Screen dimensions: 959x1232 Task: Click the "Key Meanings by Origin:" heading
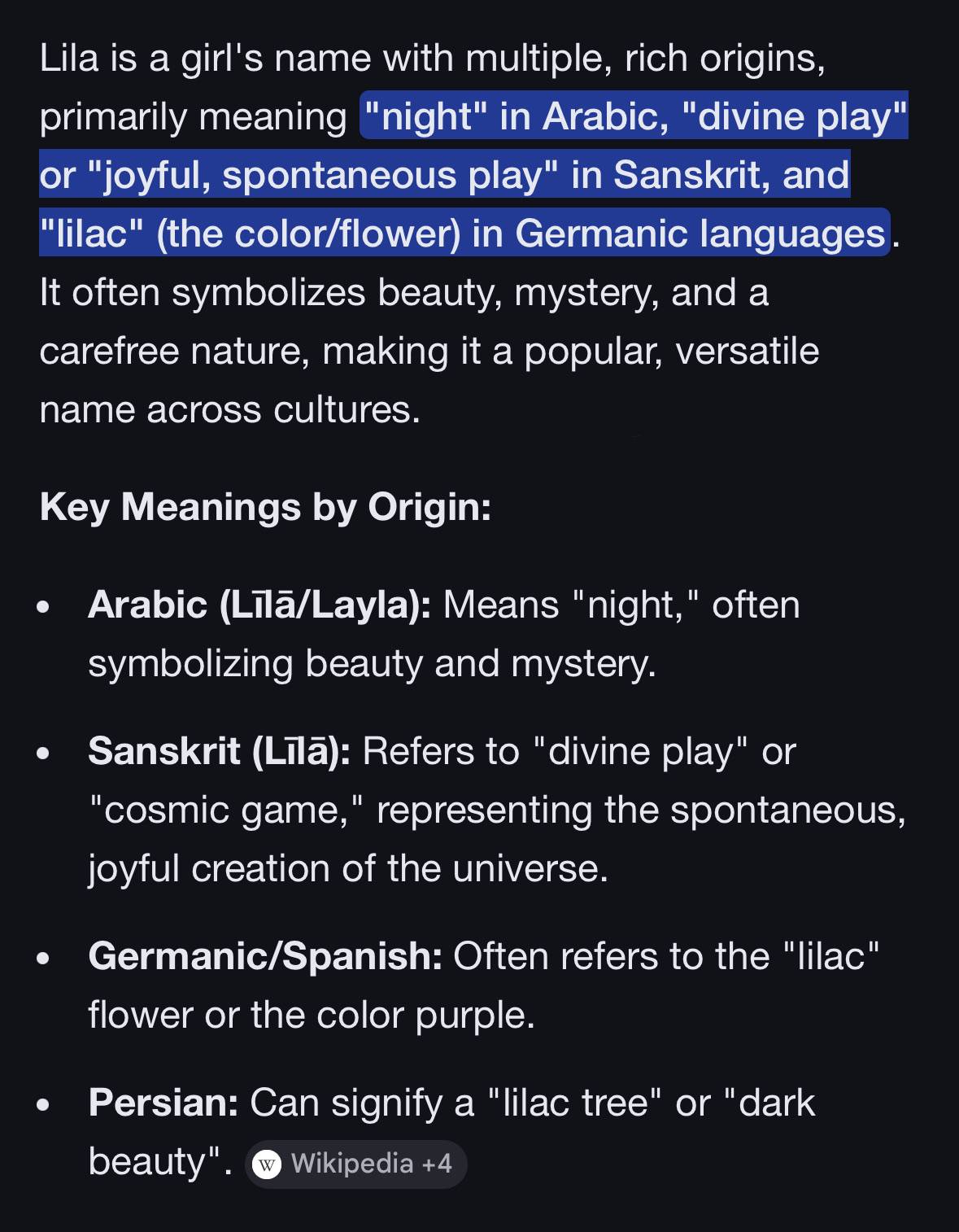coord(265,507)
